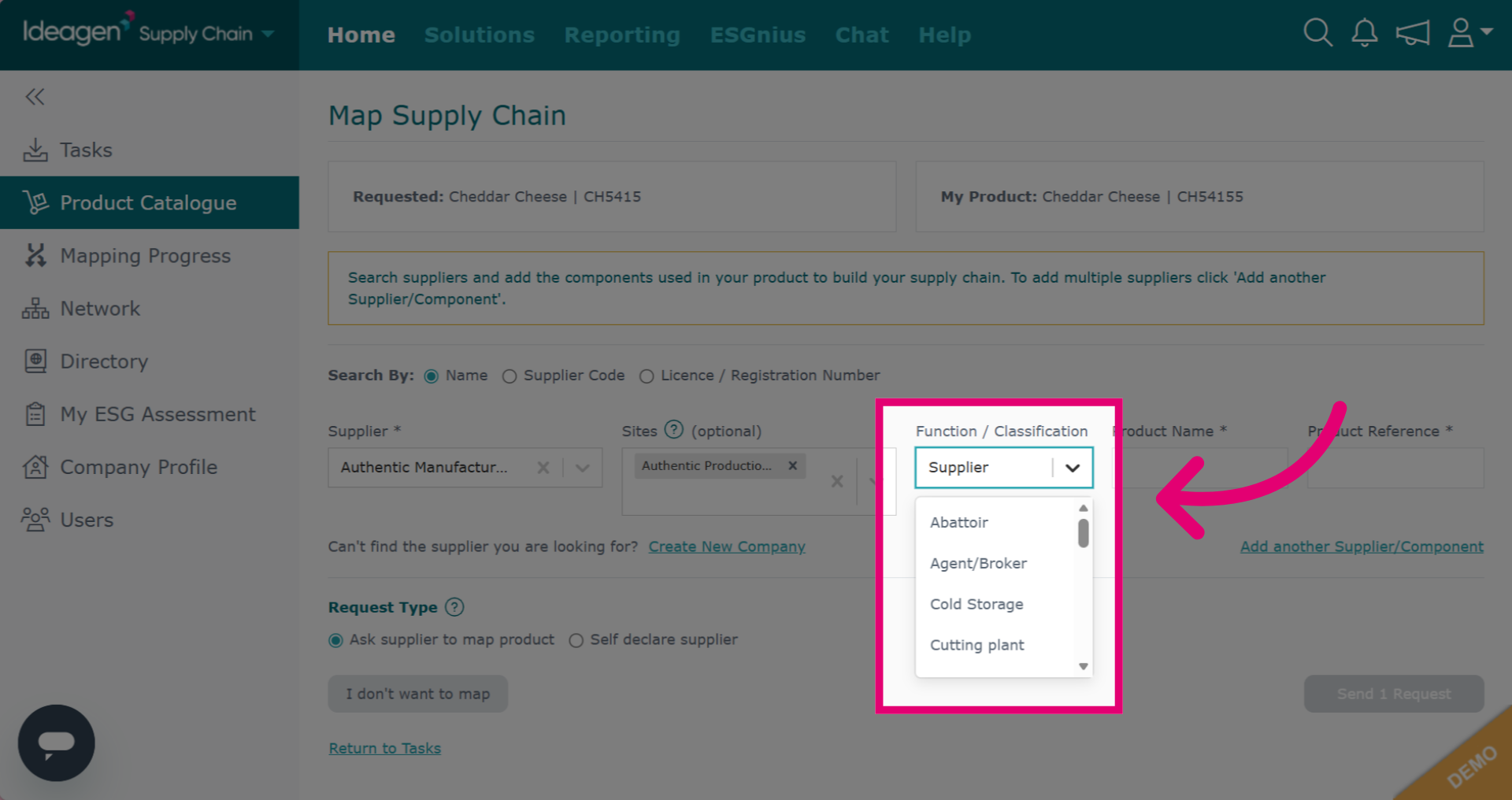Open the Reporting menu
1512x800 pixels.
[622, 35]
